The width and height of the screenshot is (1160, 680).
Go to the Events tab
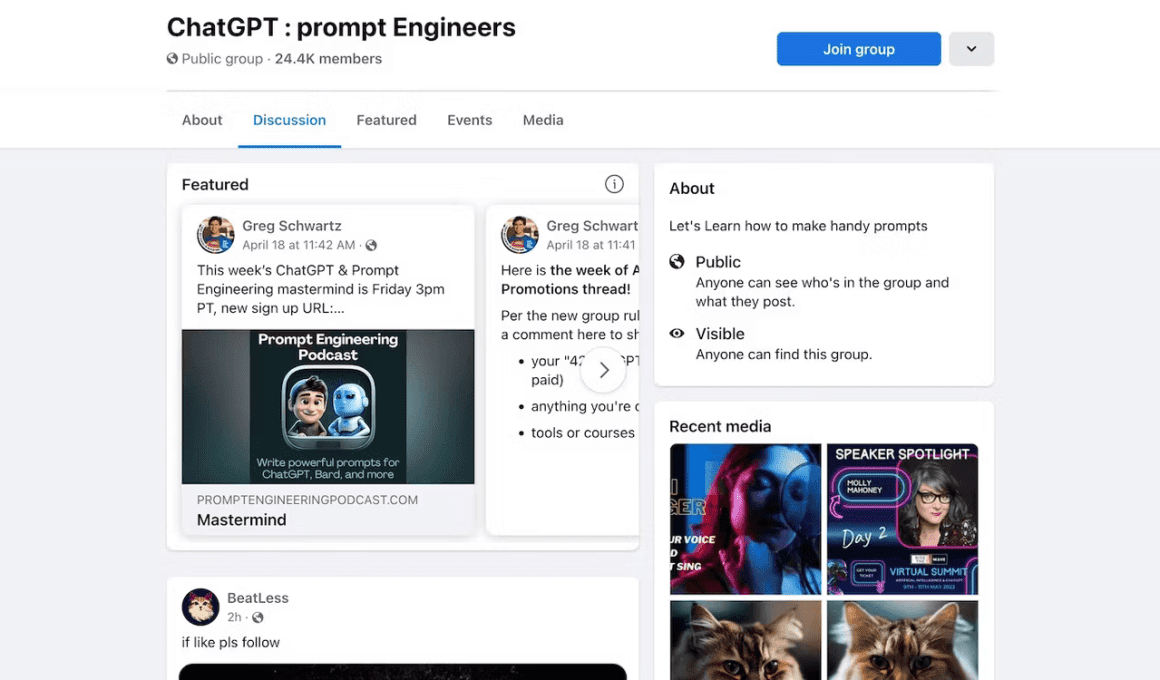469,120
